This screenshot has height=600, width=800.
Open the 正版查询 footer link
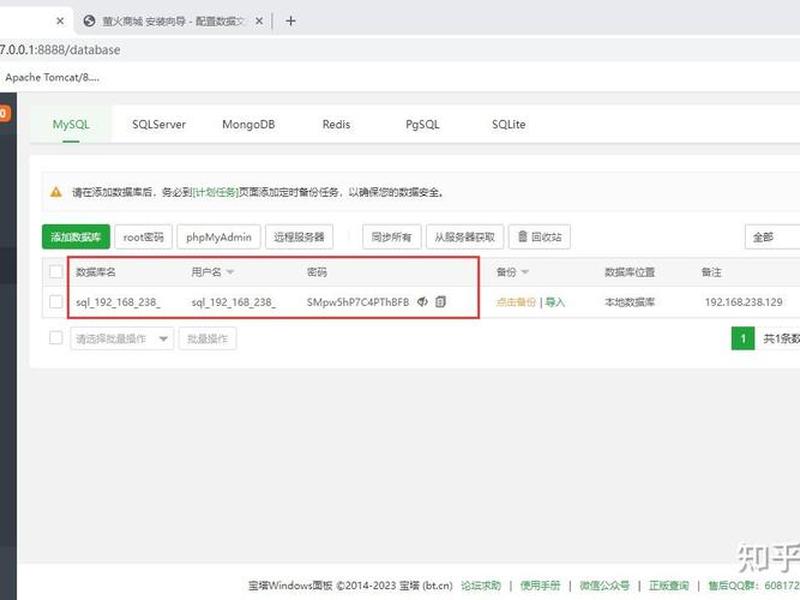669,585
